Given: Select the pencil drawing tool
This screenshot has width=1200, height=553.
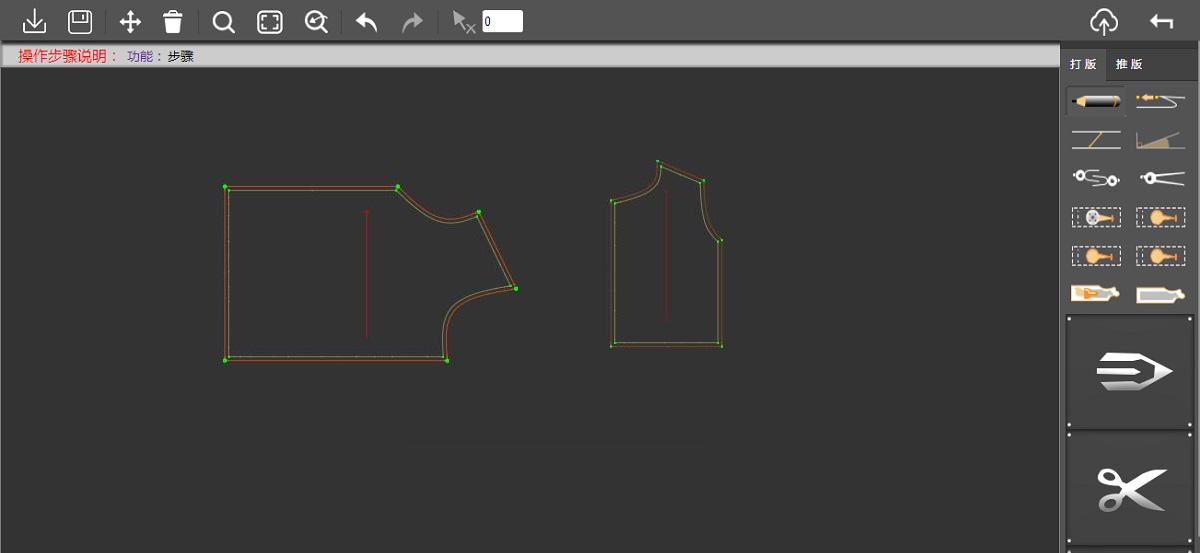Looking at the screenshot, I should (x=1096, y=101).
